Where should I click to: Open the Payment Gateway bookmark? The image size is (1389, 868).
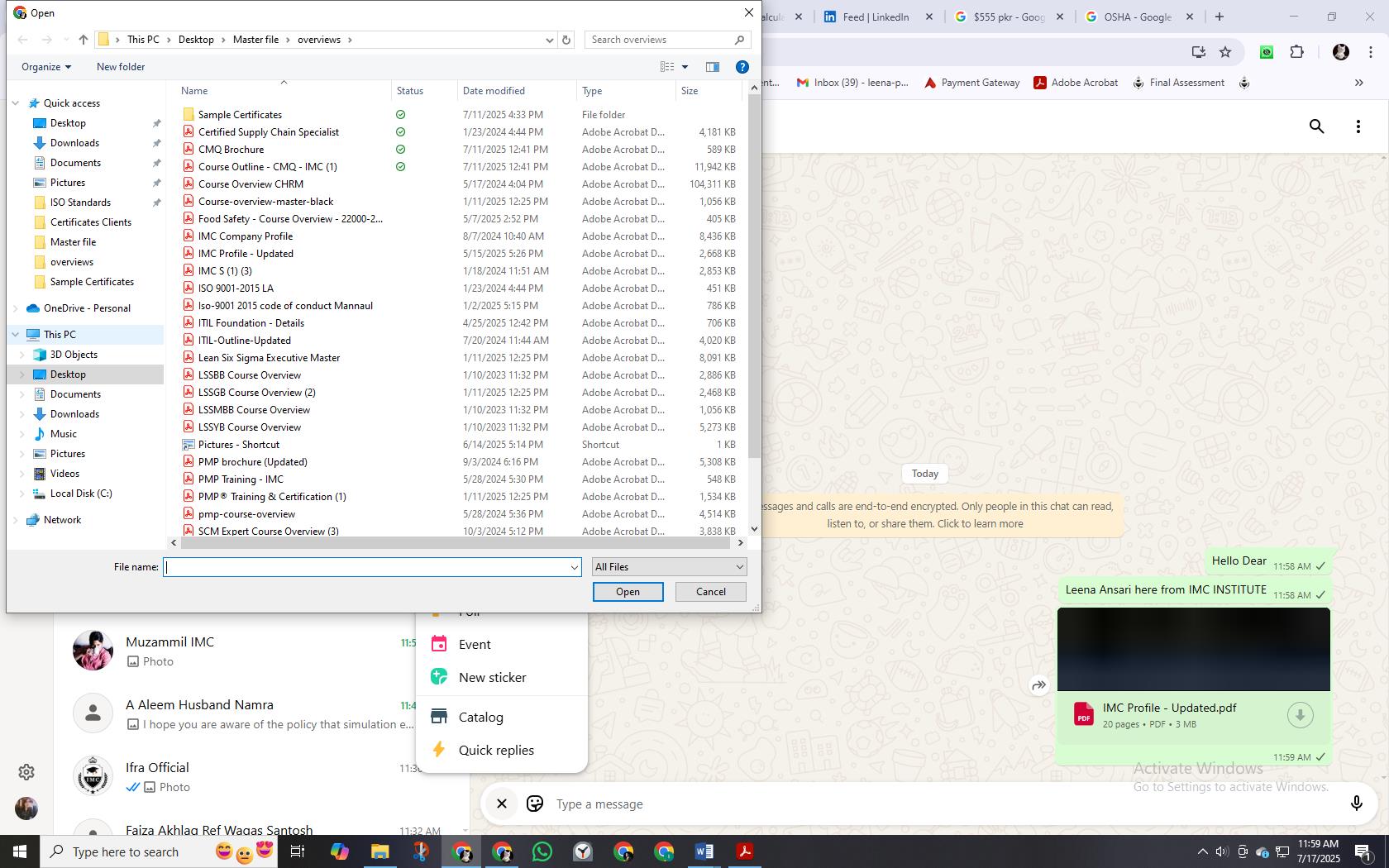[971, 83]
